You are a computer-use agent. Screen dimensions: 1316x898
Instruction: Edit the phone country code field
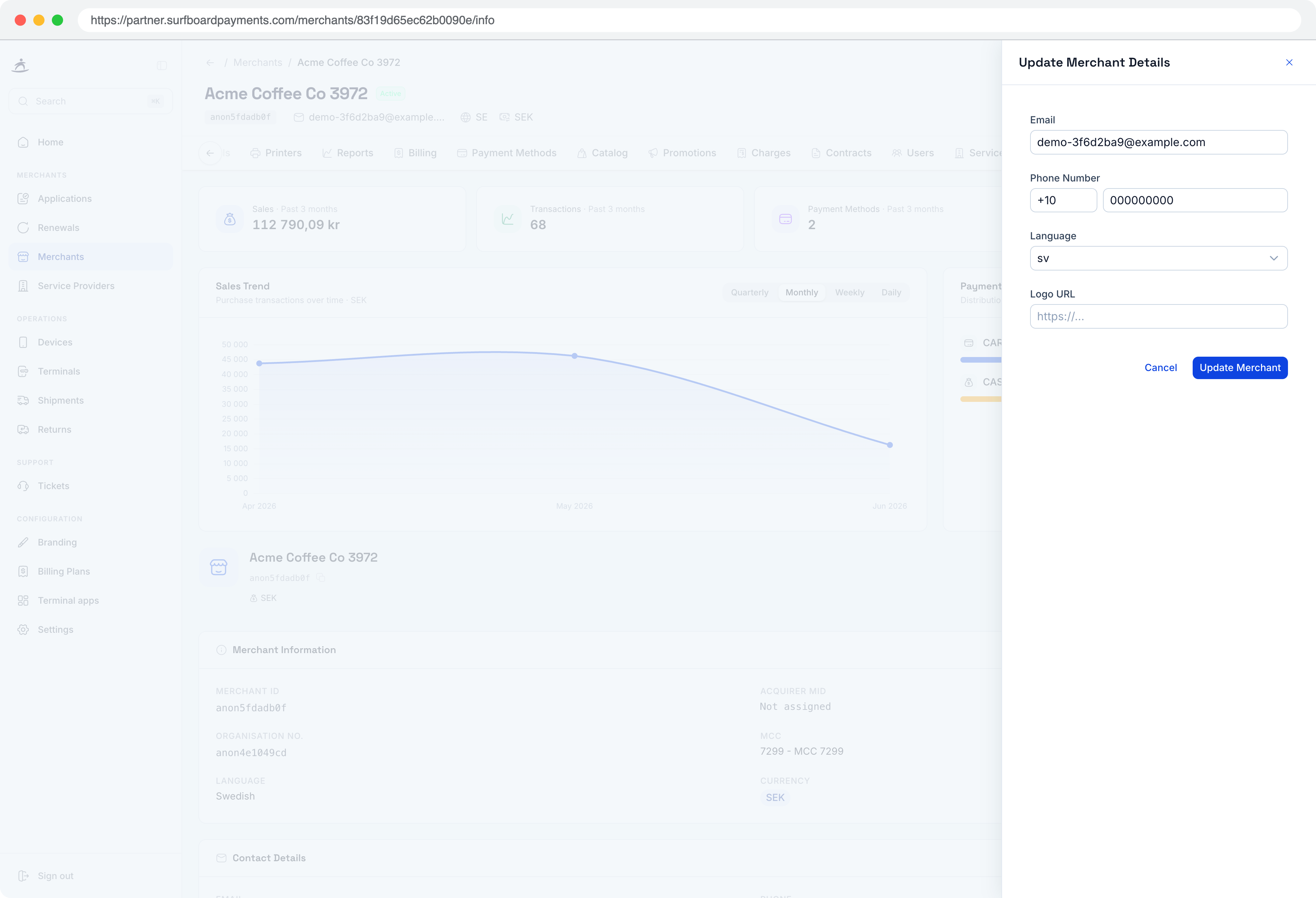pyautogui.click(x=1063, y=200)
